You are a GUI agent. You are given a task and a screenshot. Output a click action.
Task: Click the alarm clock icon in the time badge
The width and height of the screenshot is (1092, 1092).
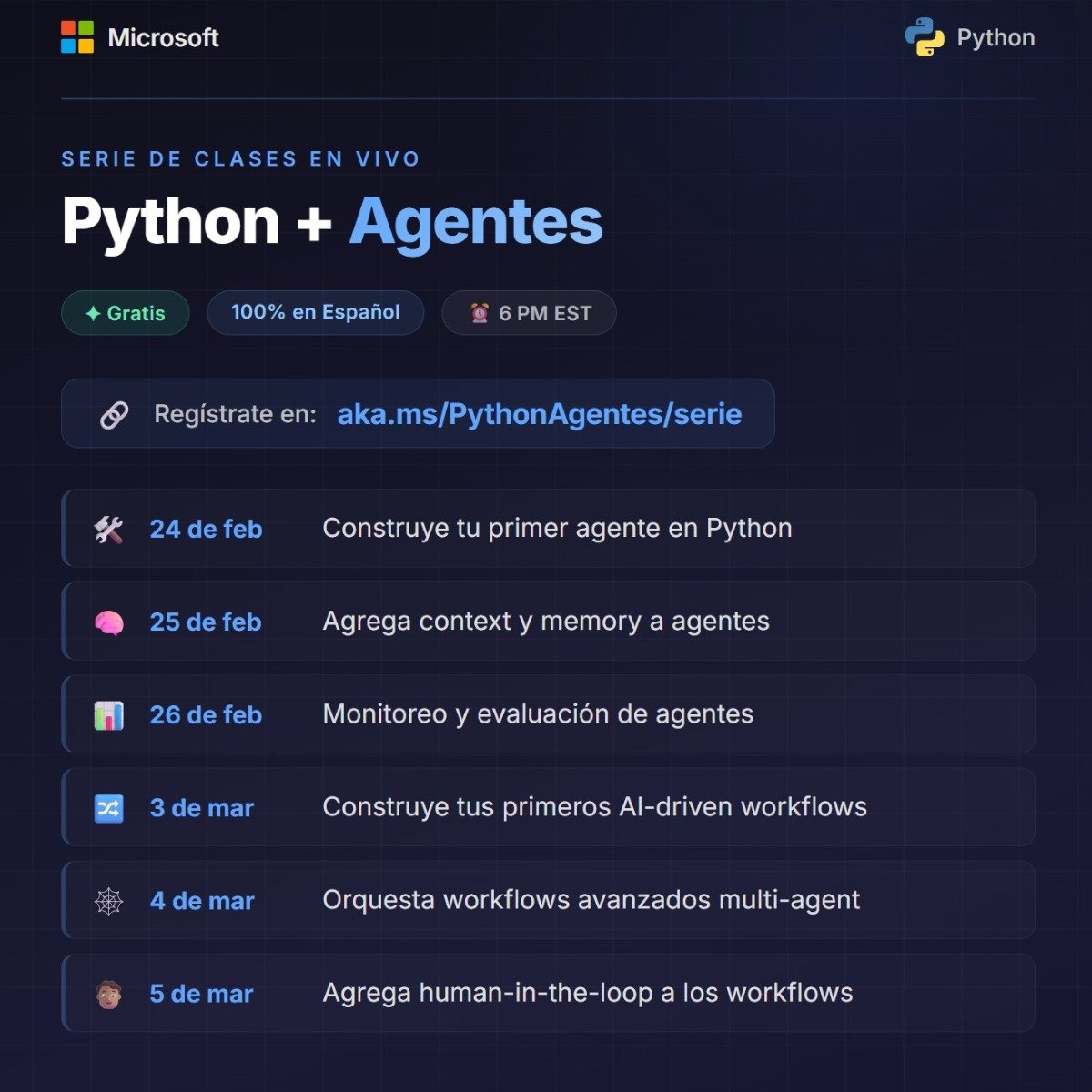[480, 312]
